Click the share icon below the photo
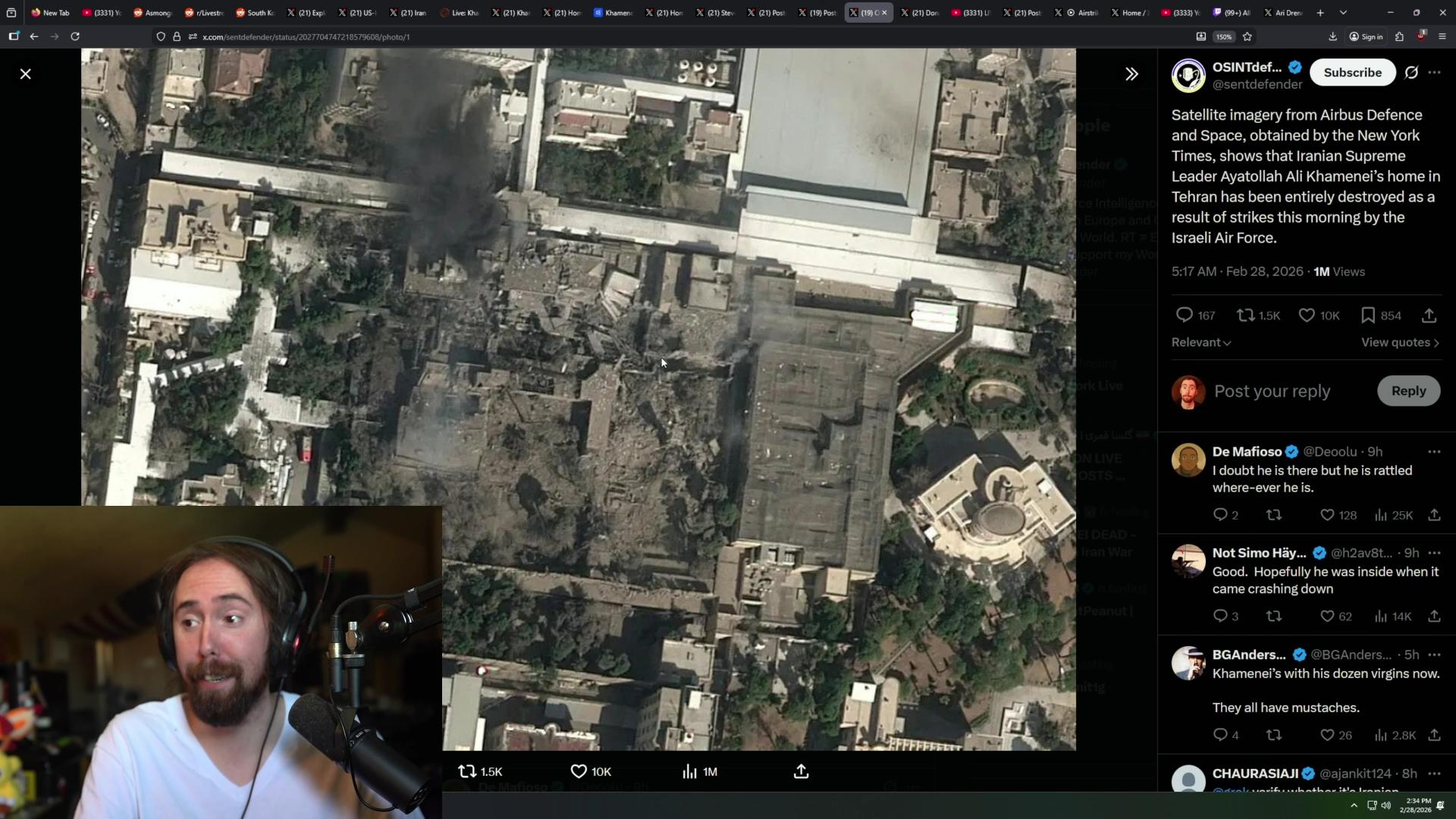Viewport: 1456px width, 819px height. pyautogui.click(x=801, y=772)
